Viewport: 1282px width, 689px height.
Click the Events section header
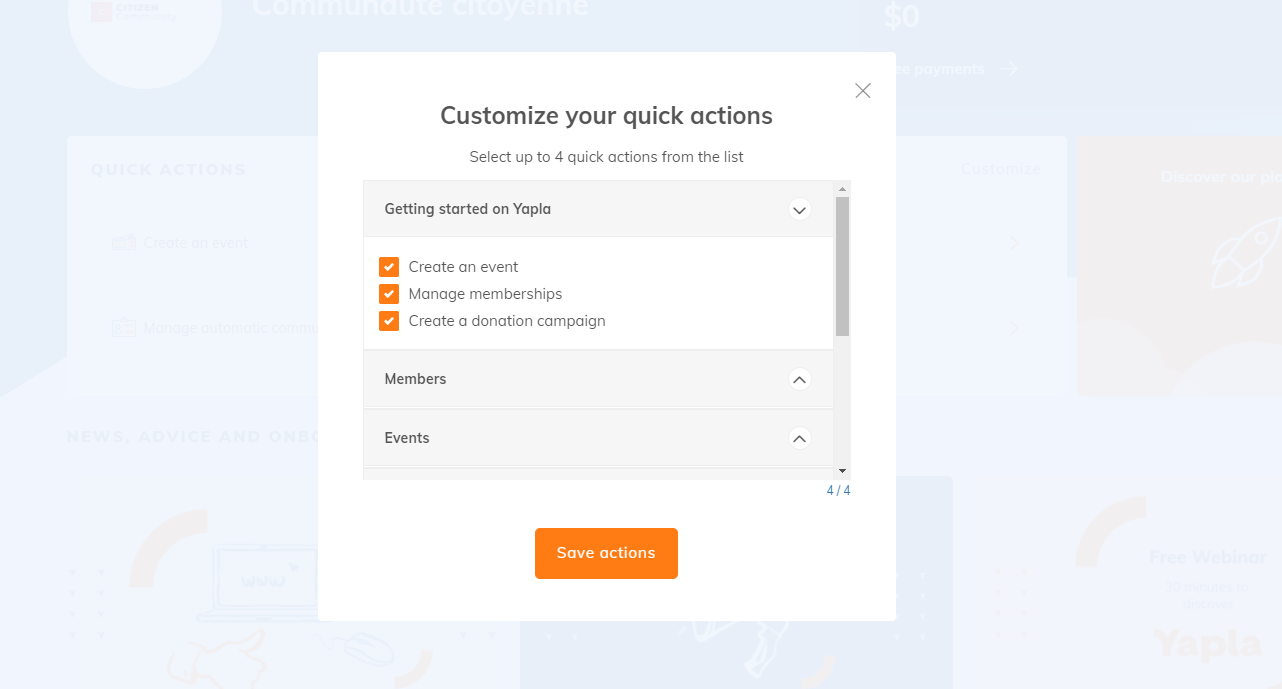pyautogui.click(x=407, y=438)
